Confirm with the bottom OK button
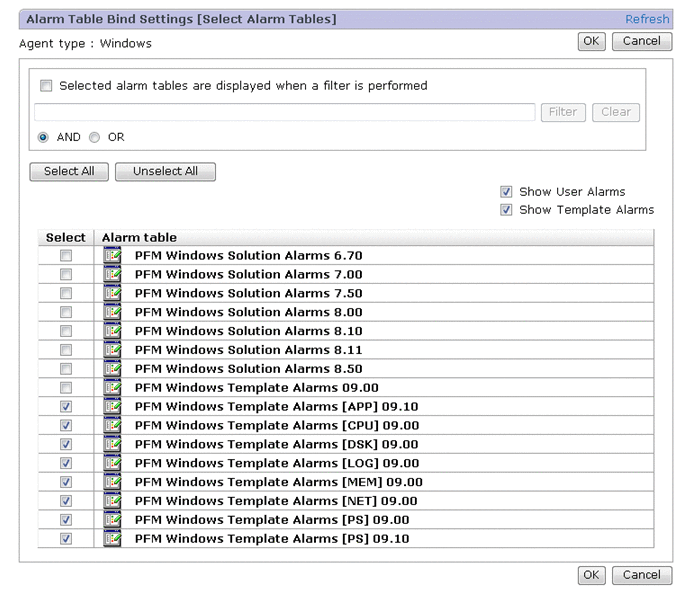The height and width of the screenshot is (597, 685). (592, 575)
